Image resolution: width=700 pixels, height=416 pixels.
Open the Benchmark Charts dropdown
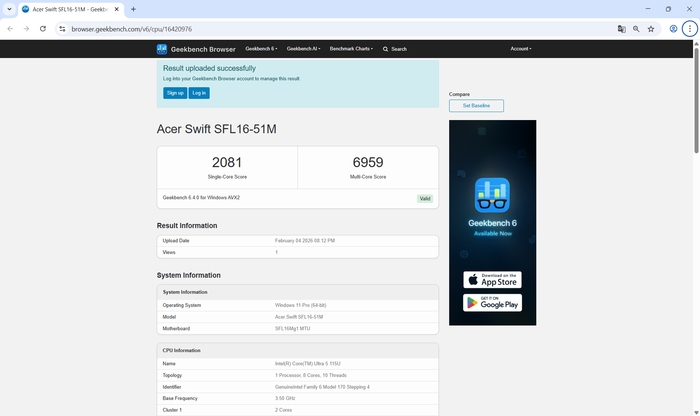(x=351, y=49)
